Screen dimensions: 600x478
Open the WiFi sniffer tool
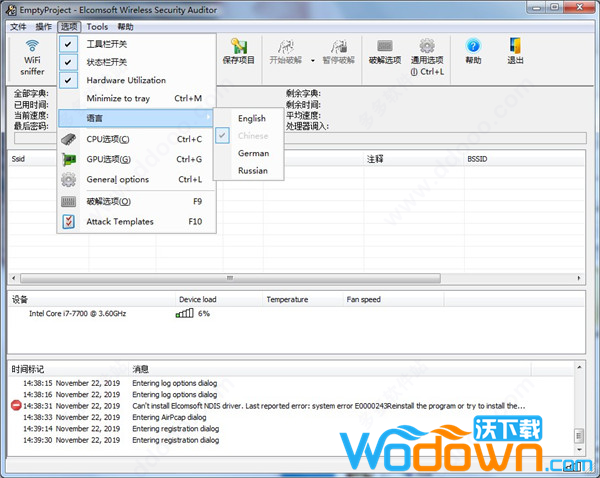pos(32,57)
